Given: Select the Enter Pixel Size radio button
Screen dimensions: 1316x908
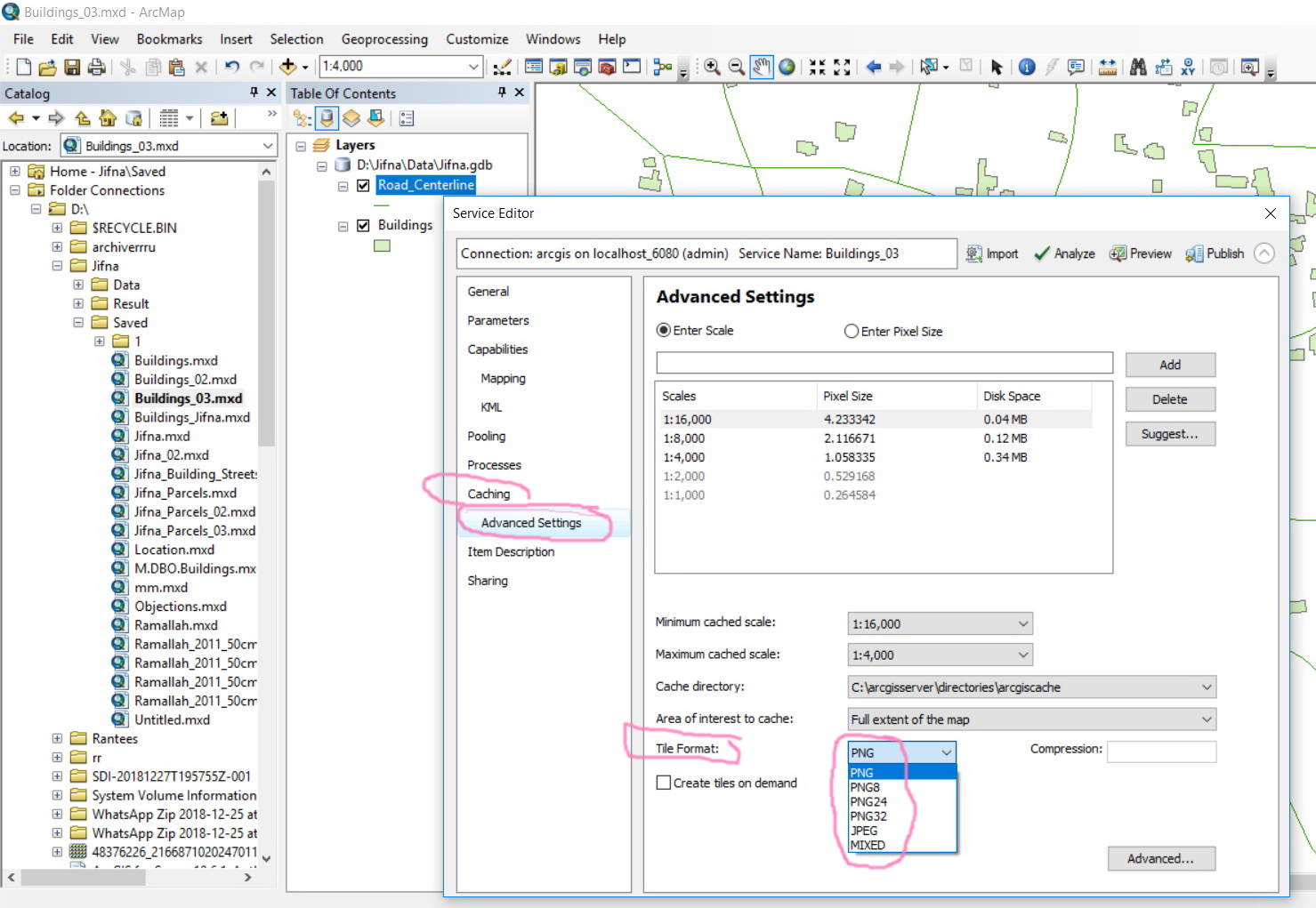Looking at the screenshot, I should pos(852,331).
